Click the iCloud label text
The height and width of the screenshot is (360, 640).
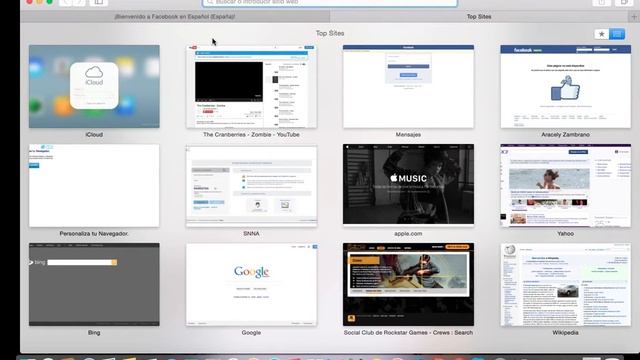pyautogui.click(x=94, y=135)
